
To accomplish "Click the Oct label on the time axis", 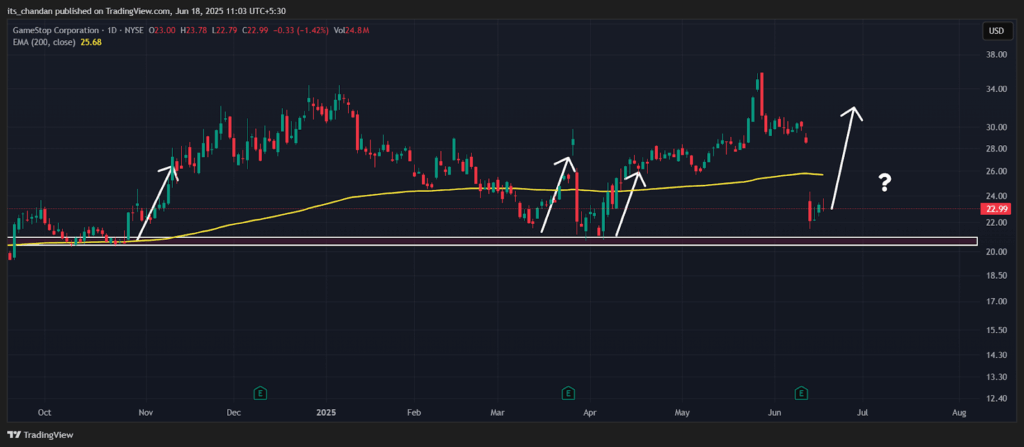I will tap(45, 413).
